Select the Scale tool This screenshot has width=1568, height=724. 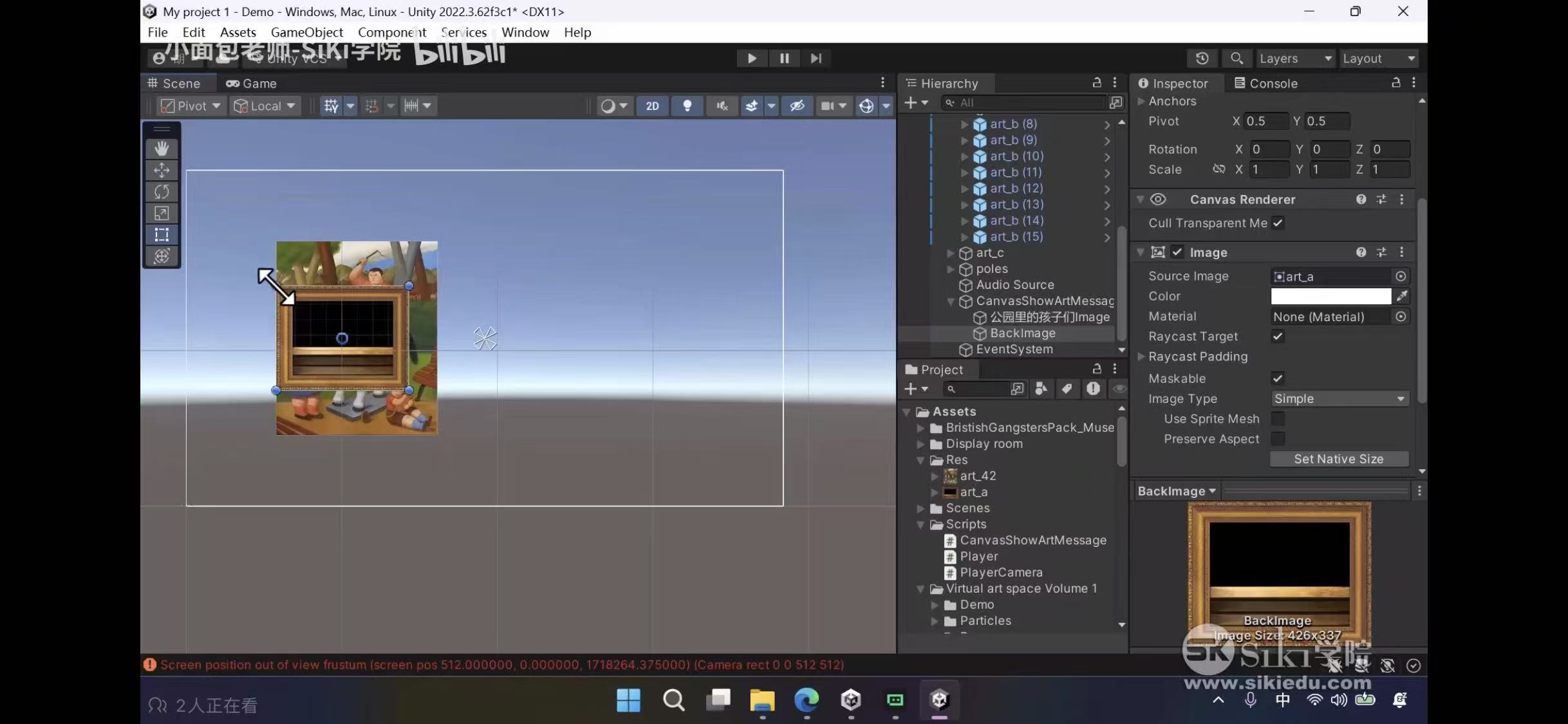[x=162, y=213]
